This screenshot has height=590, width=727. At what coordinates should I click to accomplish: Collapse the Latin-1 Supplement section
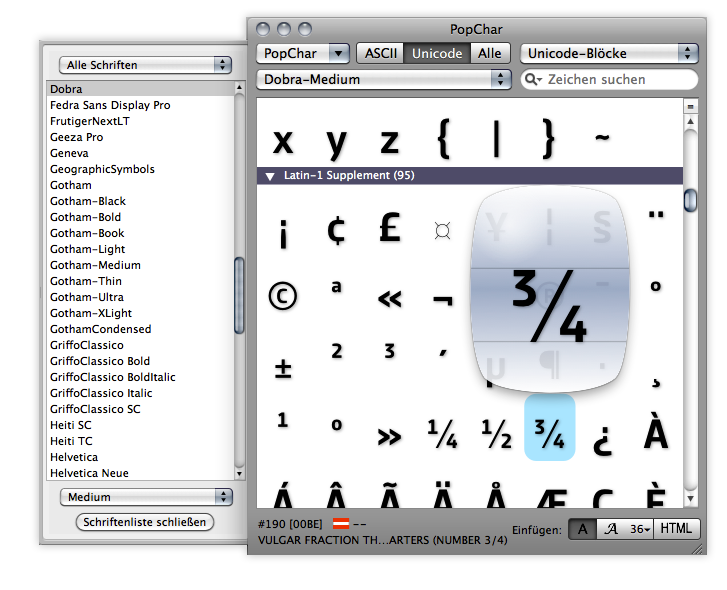pos(270,176)
